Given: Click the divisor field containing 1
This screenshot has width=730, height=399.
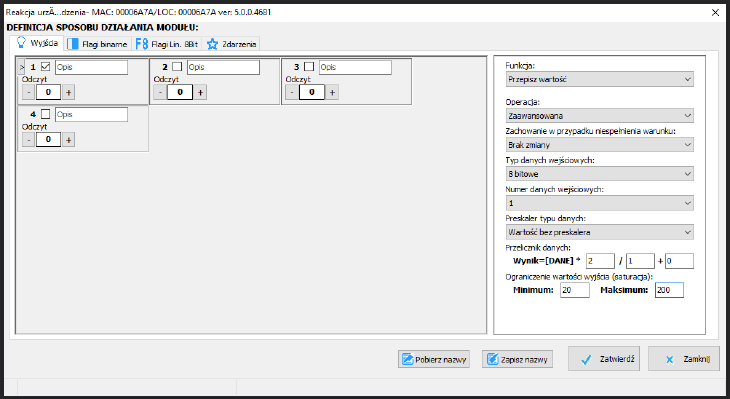Looking at the screenshot, I should tap(640, 261).
